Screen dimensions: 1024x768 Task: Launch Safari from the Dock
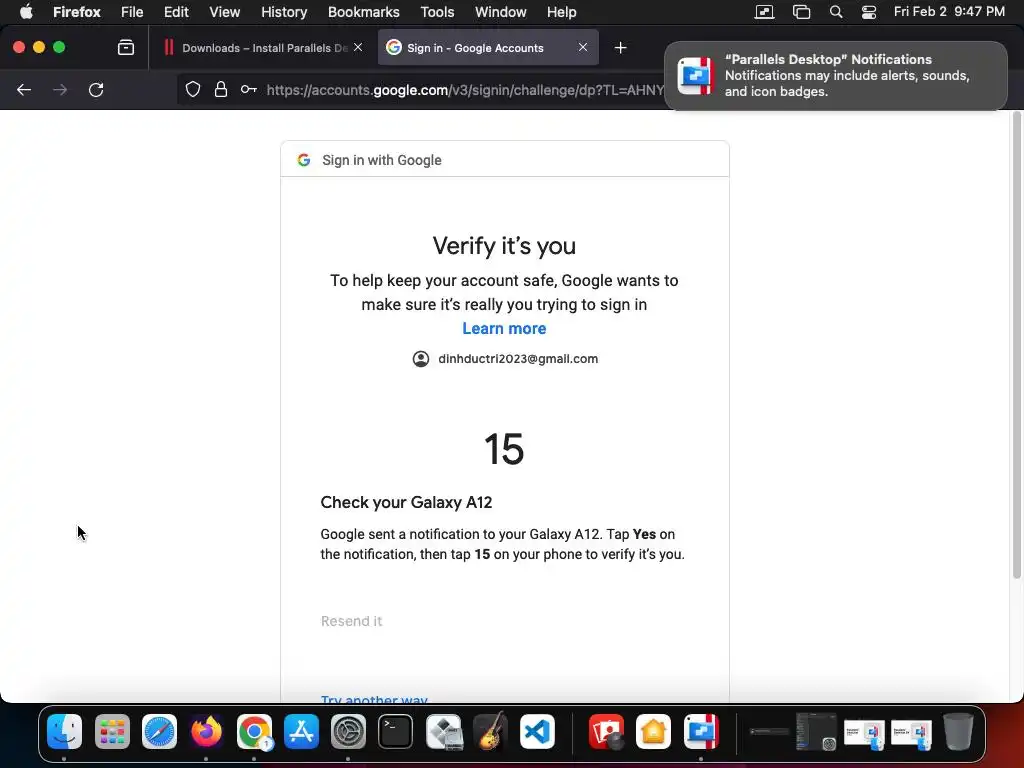click(159, 731)
